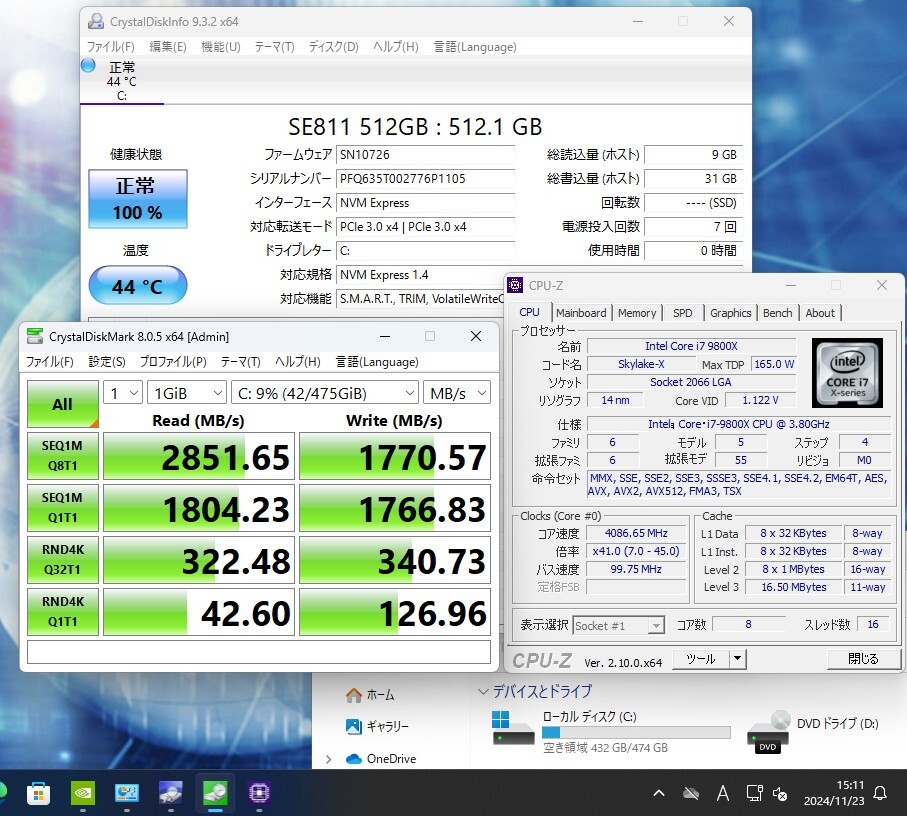The image size is (907, 816).
Task: Switch to CPU-Z Mainboard tab
Action: coord(581,313)
